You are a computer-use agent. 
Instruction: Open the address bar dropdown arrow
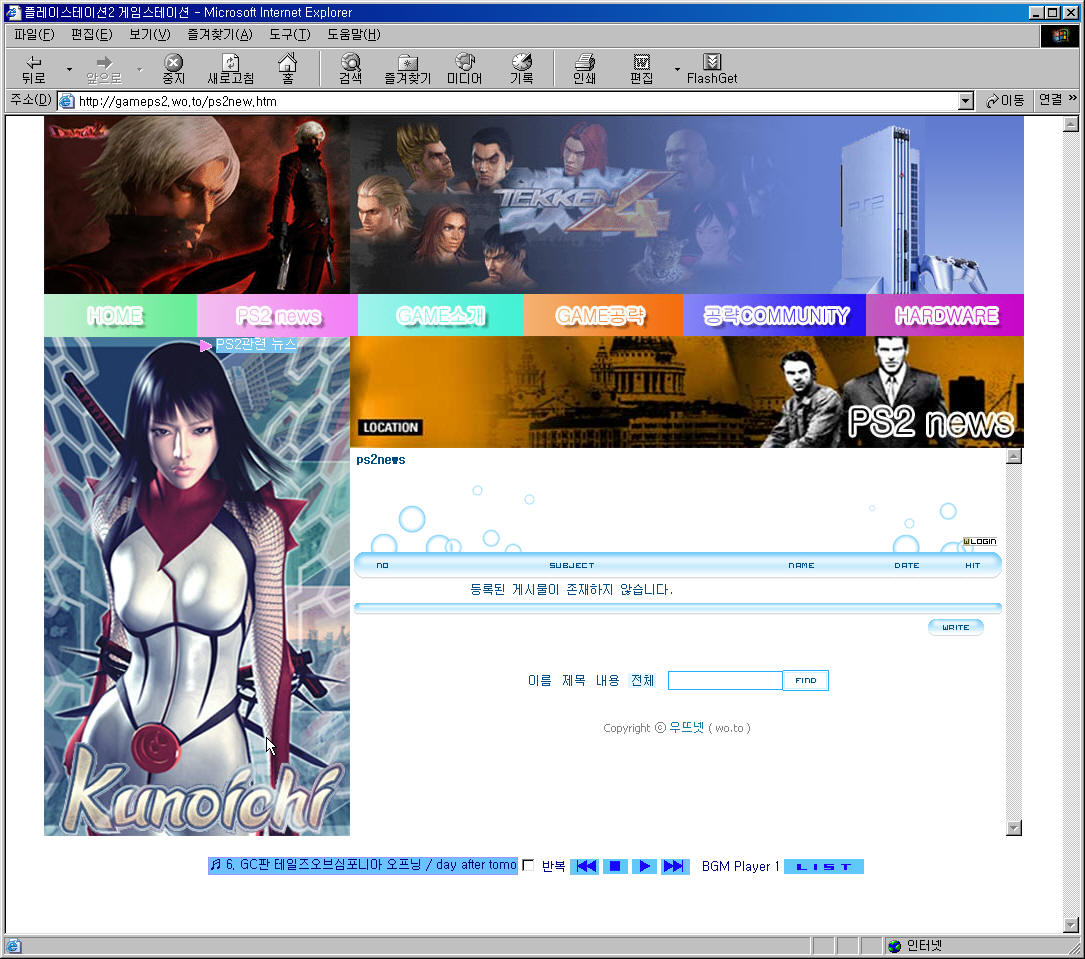(x=966, y=102)
